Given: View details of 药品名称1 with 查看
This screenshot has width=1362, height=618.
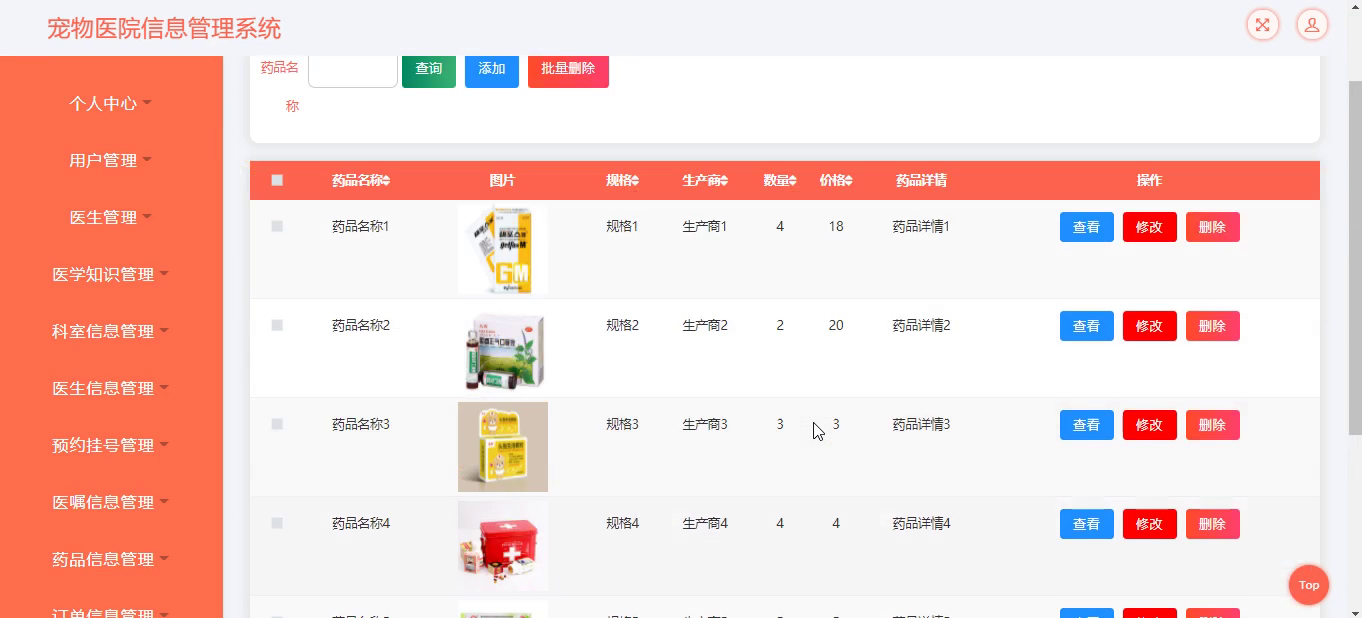Looking at the screenshot, I should click(x=1087, y=227).
